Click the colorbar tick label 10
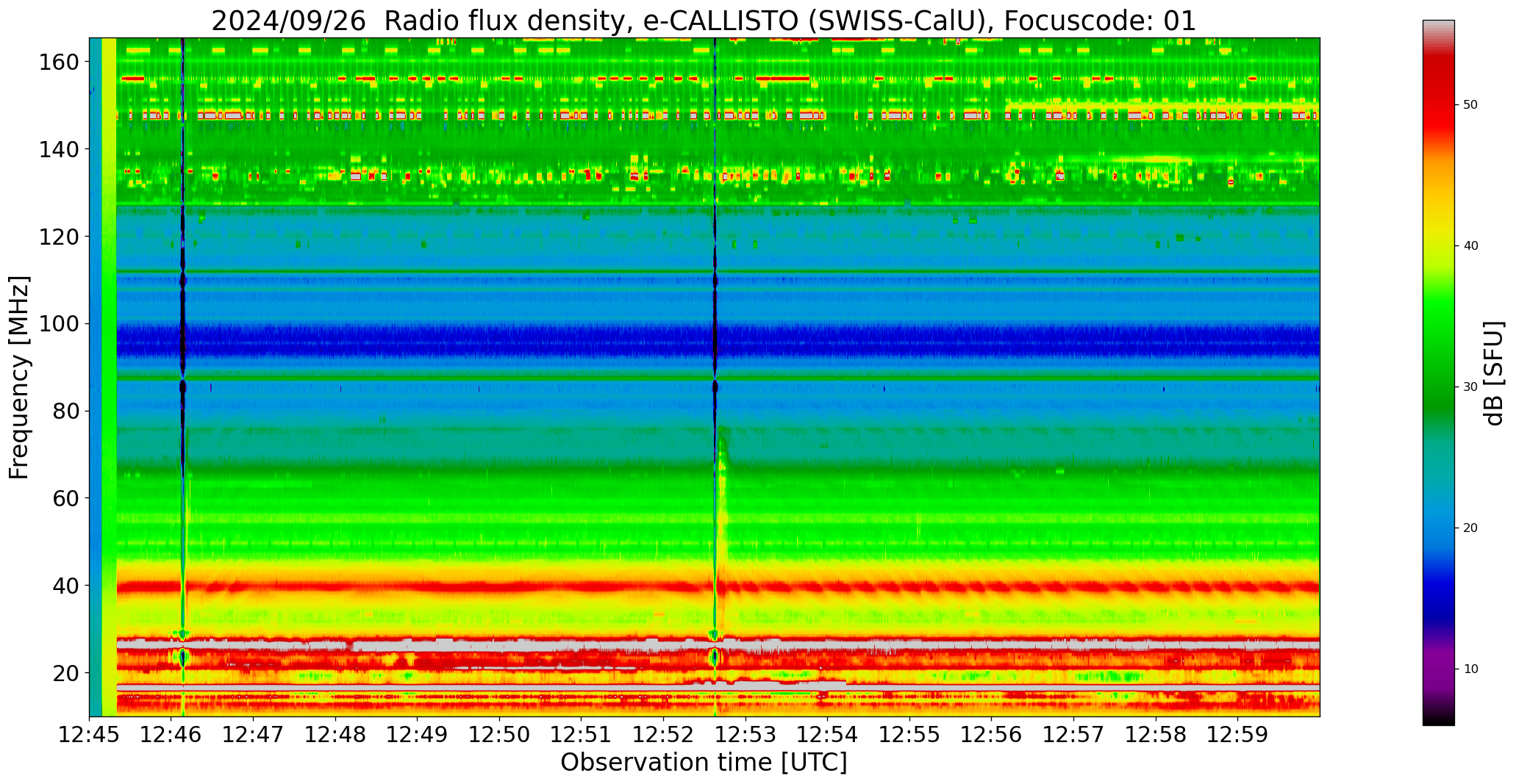Image resolution: width=1516 pixels, height=784 pixels. click(1470, 669)
